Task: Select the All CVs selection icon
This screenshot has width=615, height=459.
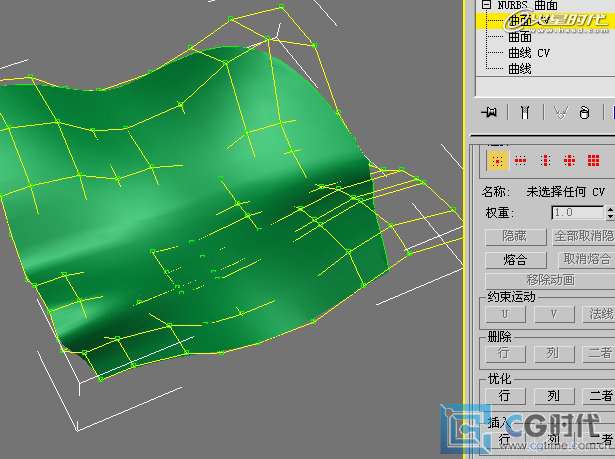Action: coord(593,160)
